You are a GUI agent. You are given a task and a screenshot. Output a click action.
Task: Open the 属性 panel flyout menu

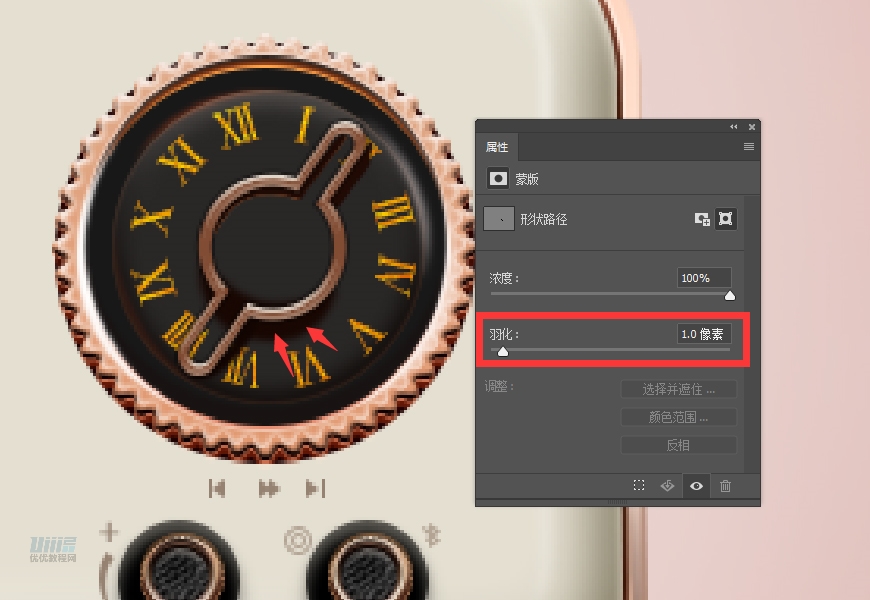[748, 147]
